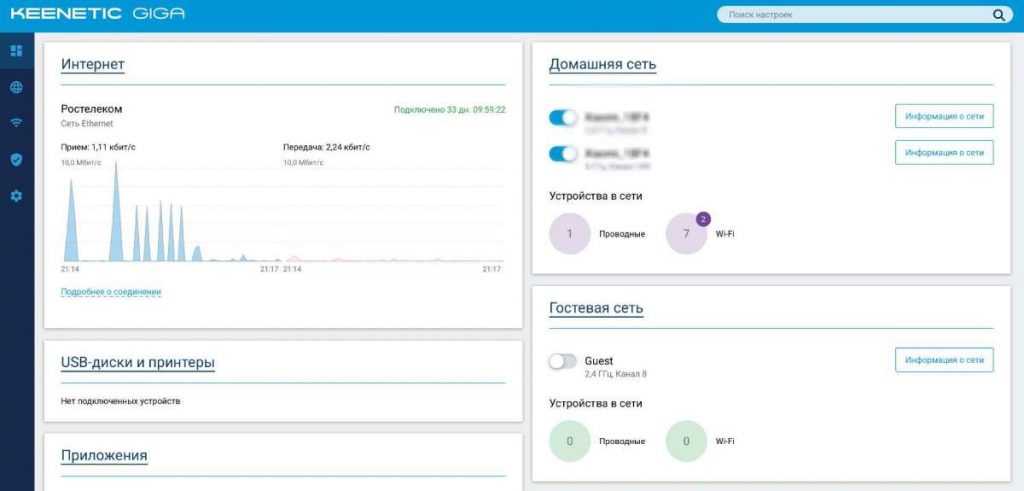Disable the upper home network Wi-Fi toggle

point(563,118)
